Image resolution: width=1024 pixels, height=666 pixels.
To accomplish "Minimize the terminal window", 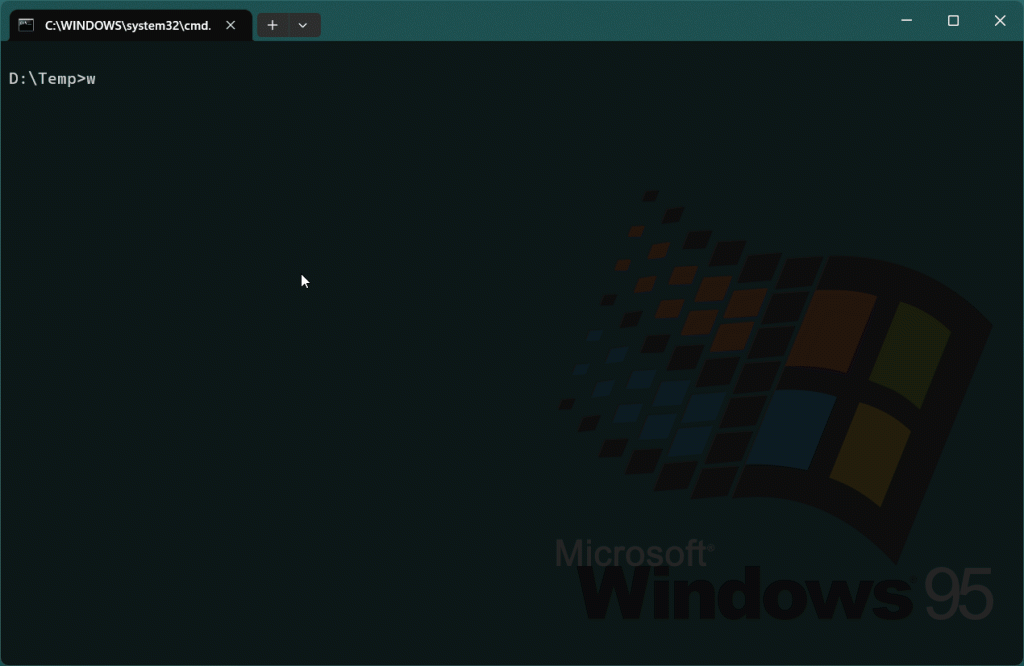I will click(x=907, y=21).
